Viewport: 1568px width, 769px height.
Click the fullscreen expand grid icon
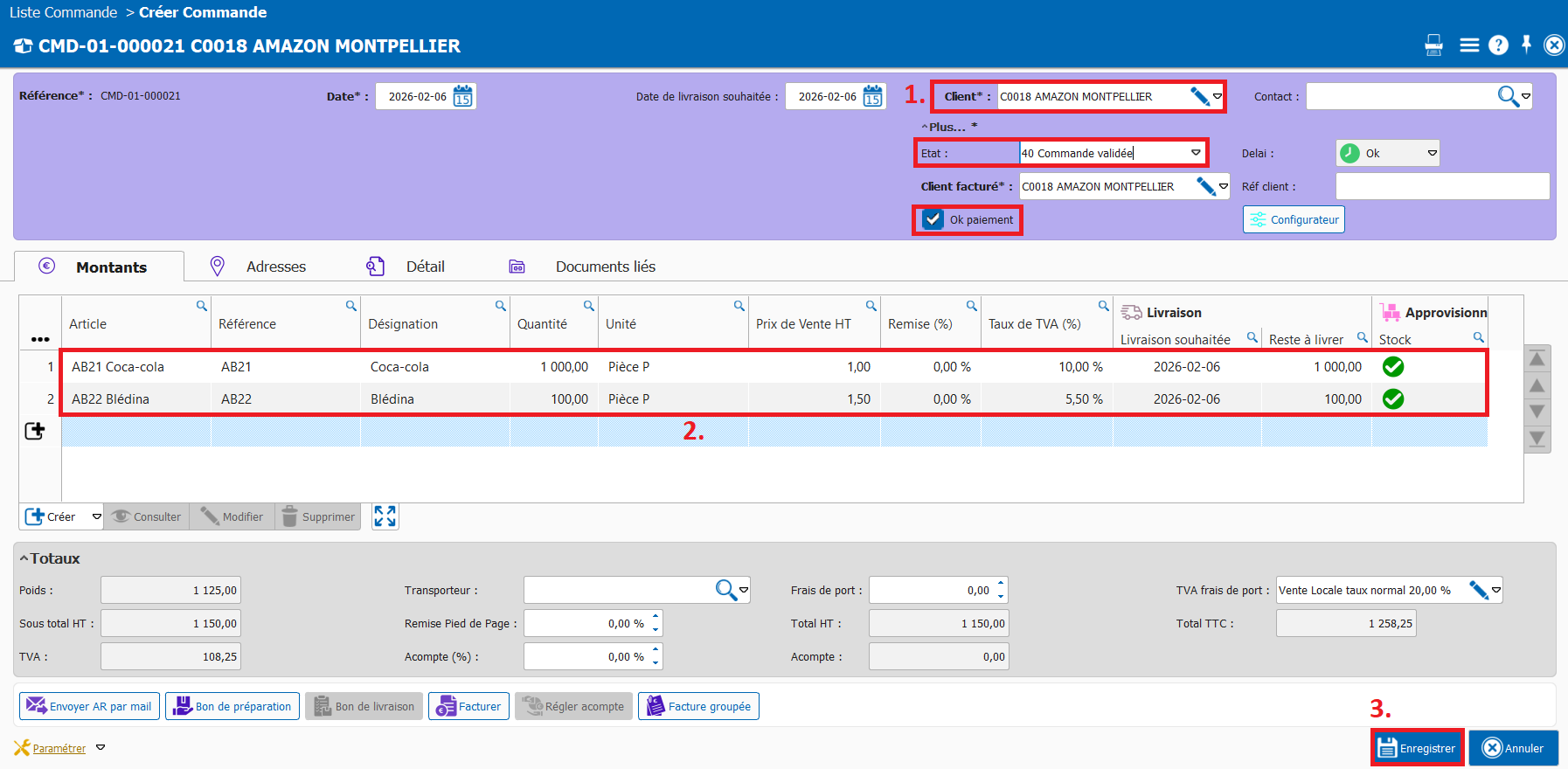tap(385, 516)
